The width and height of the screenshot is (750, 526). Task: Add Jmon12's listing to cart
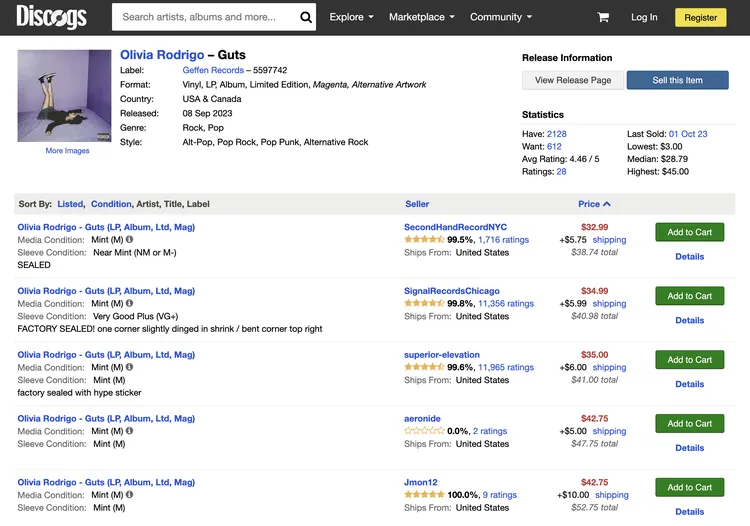689,487
